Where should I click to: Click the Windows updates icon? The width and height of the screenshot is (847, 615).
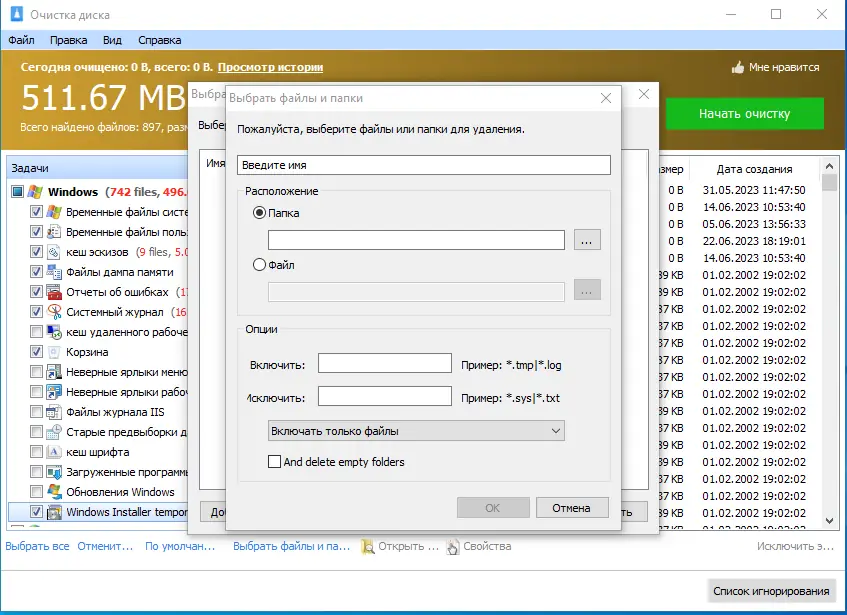click(x=54, y=491)
